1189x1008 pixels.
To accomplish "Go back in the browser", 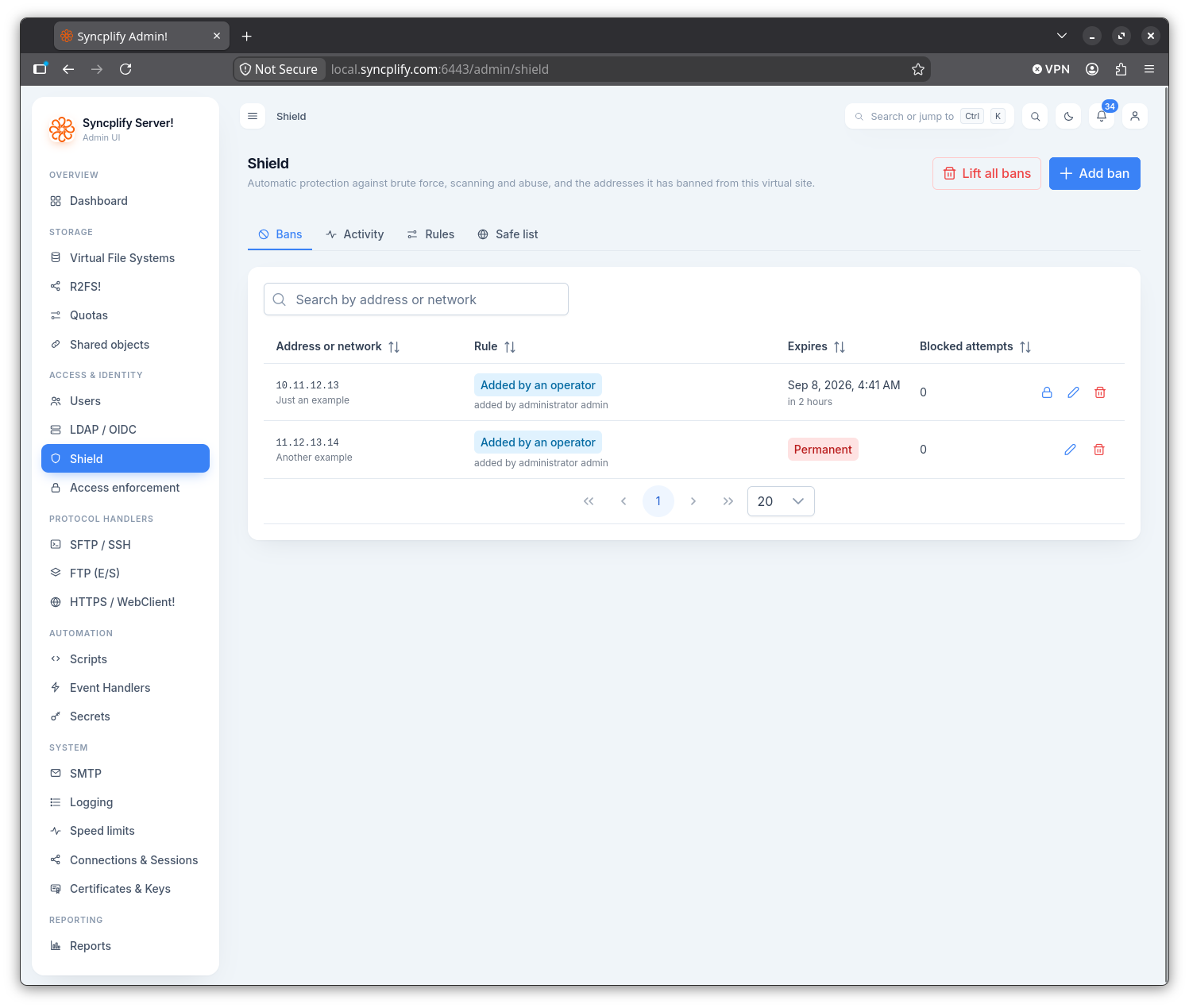I will click(x=68, y=69).
